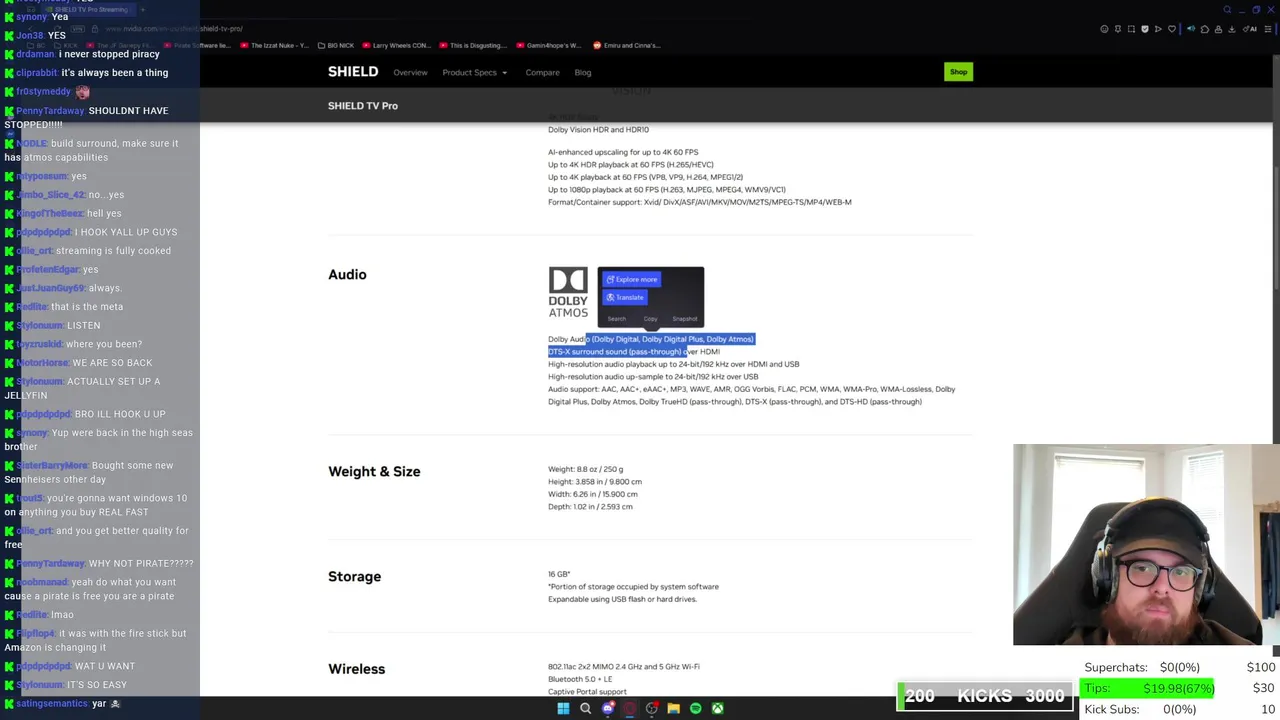The width and height of the screenshot is (1280, 720).
Task: Click chat message 'I HOOK YALL UP GUYS'
Action: [x=126, y=232]
